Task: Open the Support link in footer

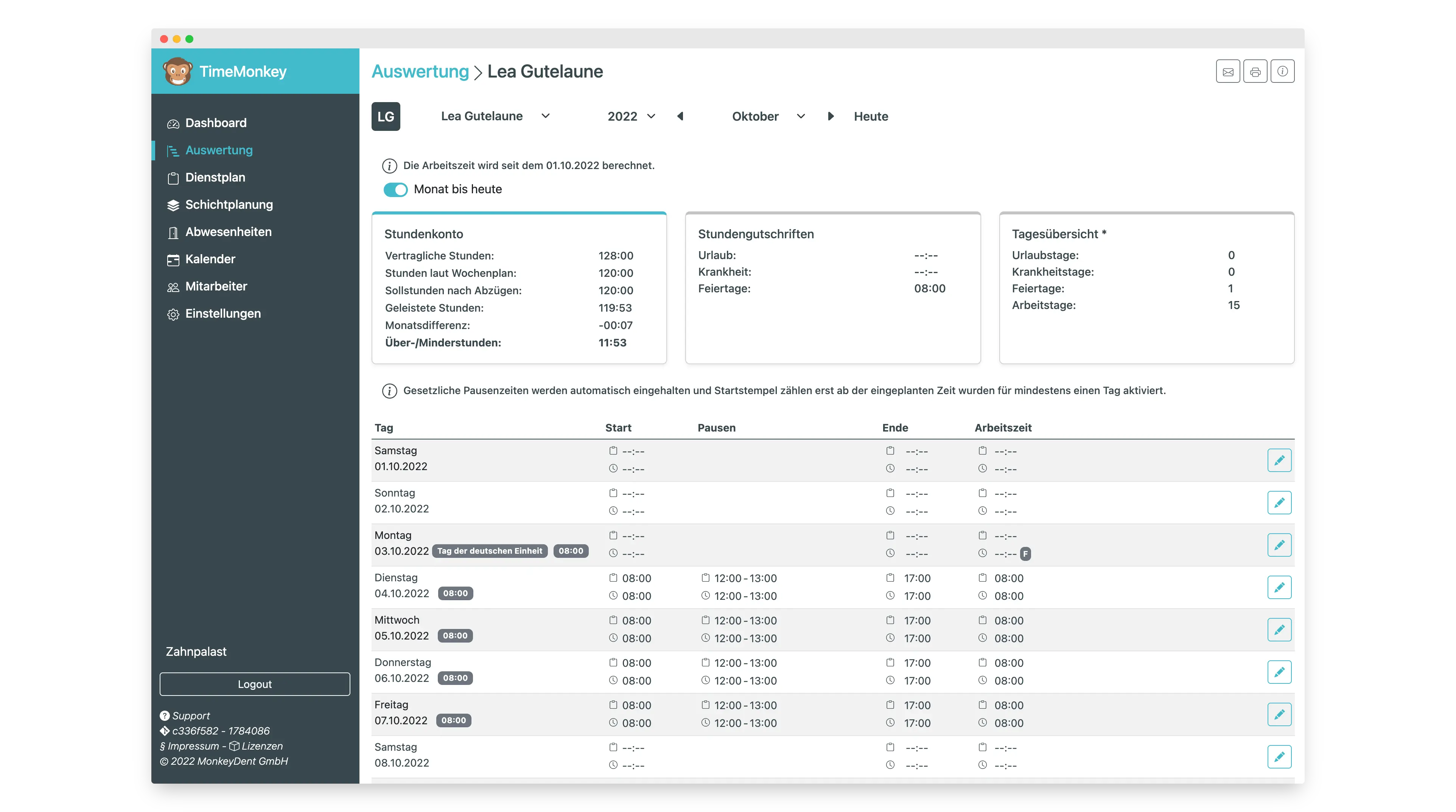Action: 190,716
